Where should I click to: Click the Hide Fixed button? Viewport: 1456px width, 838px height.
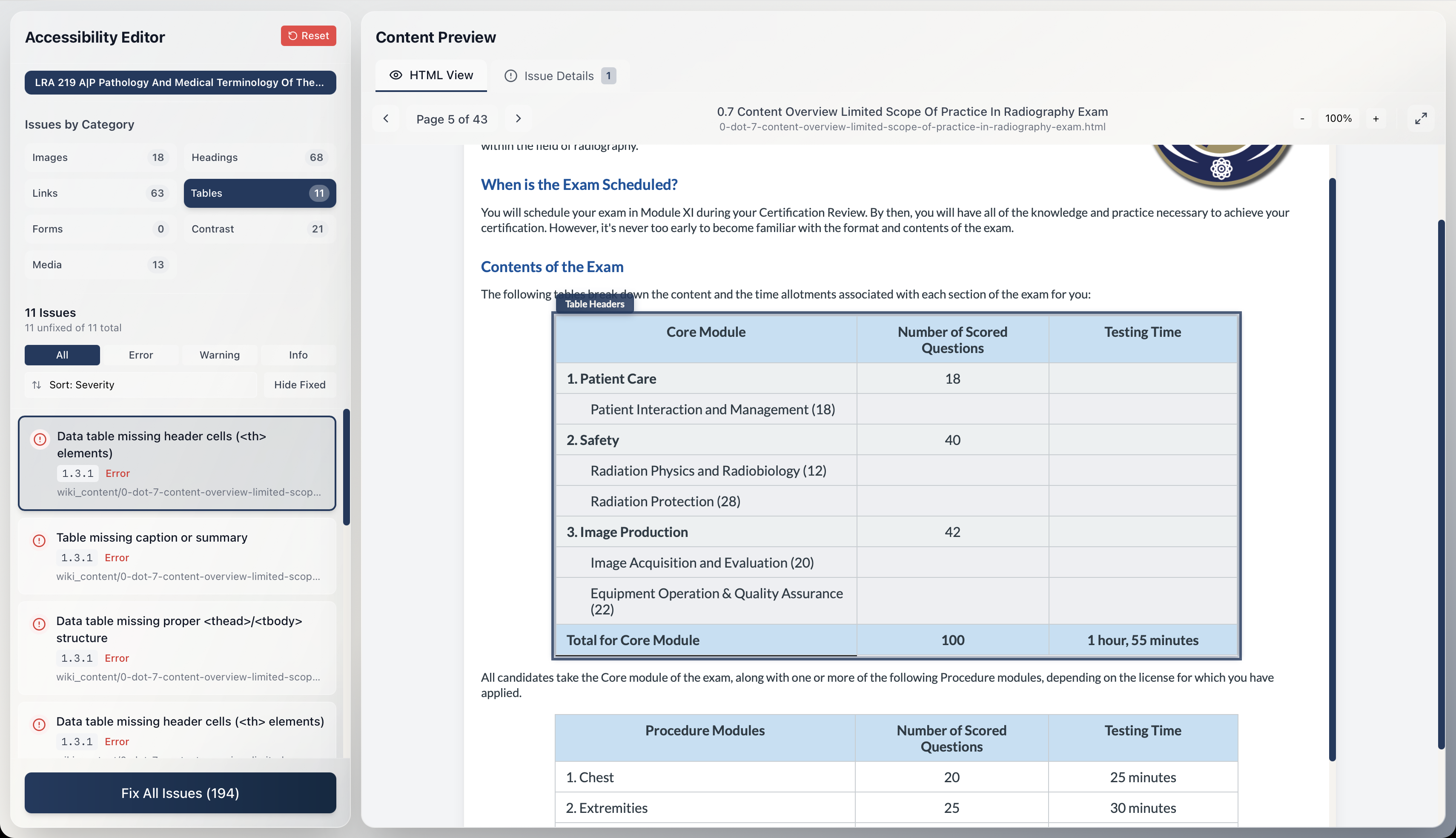point(299,385)
